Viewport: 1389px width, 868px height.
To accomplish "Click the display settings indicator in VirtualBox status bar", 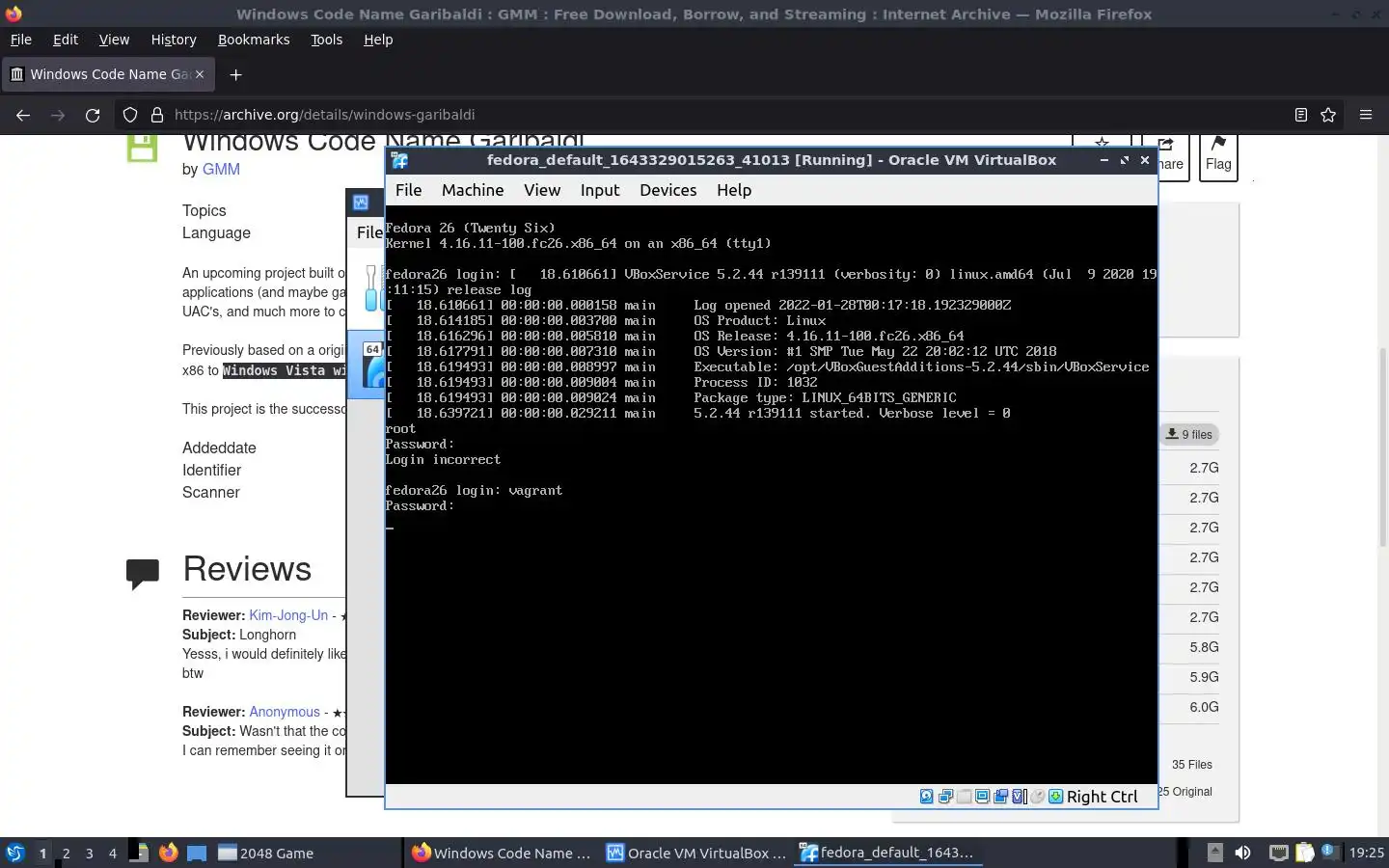I will 982,797.
